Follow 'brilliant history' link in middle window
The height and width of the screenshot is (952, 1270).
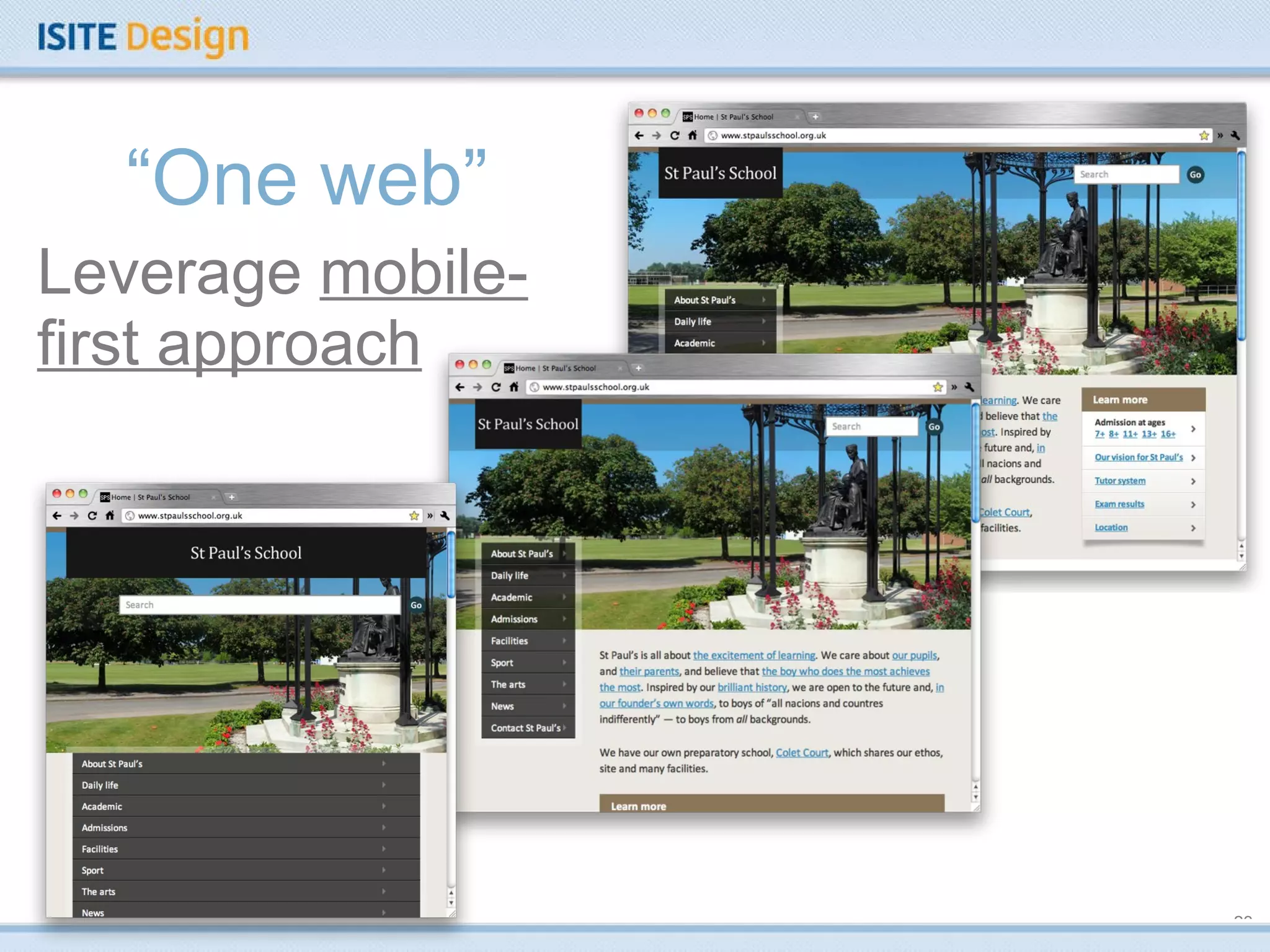tap(752, 687)
